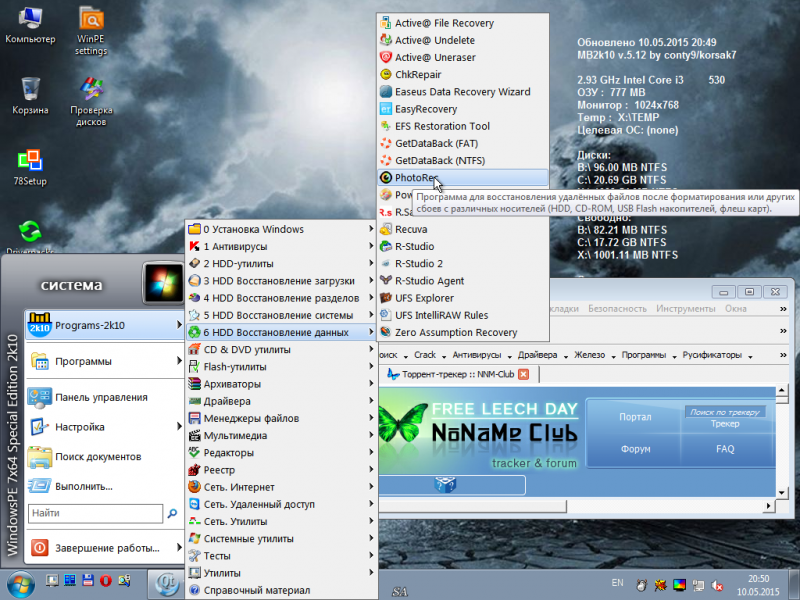This screenshot has width=800, height=600.
Task: Click the EN language indicator in taskbar
Action: [x=617, y=583]
